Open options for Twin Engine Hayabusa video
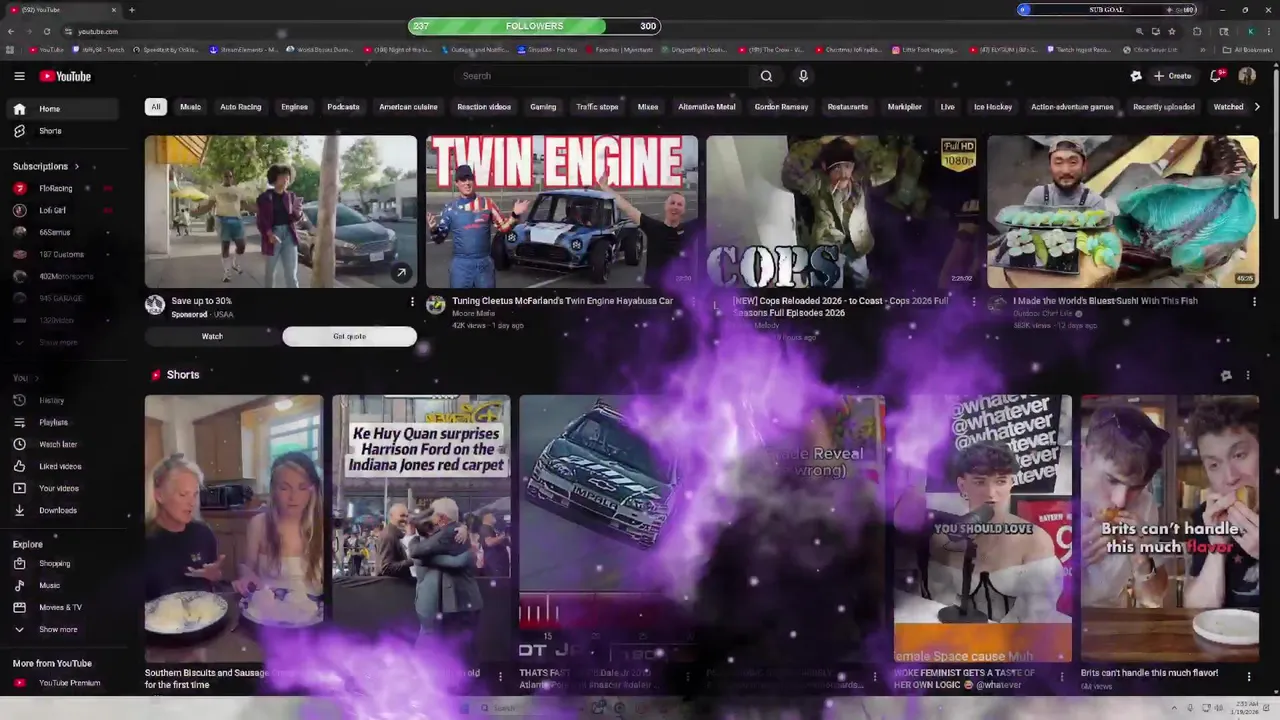This screenshot has height=720, width=1280. coord(692,301)
